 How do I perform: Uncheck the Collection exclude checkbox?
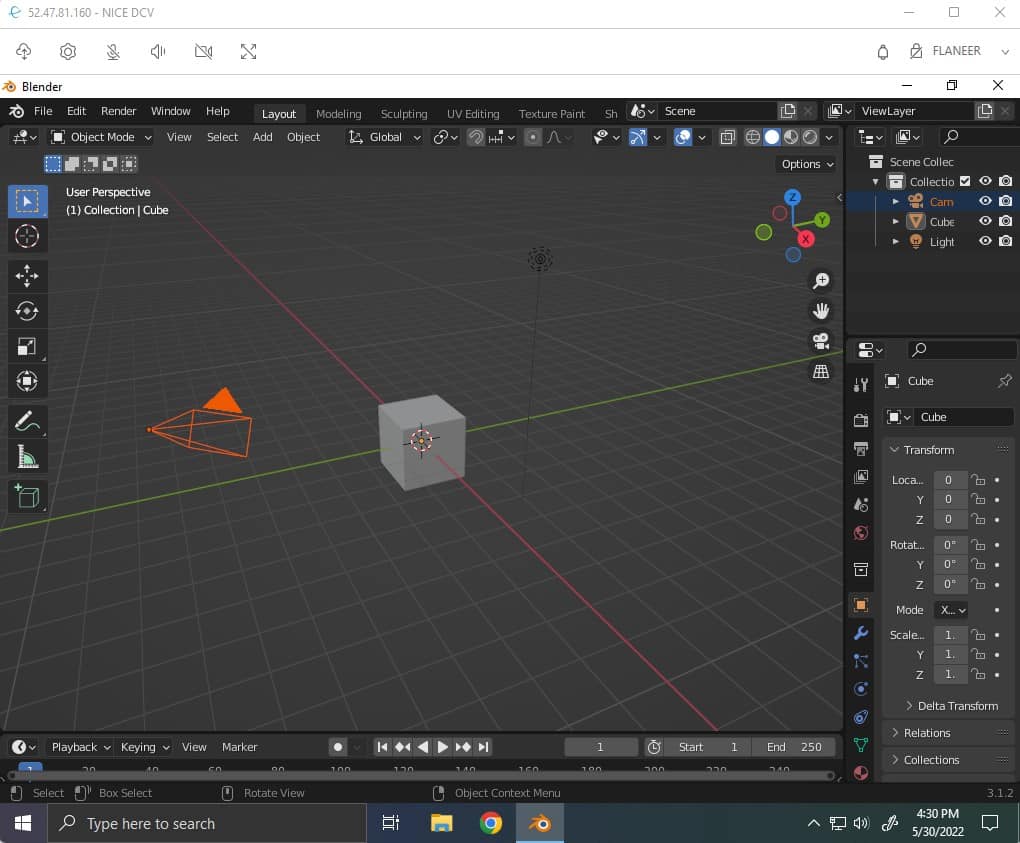[965, 181]
